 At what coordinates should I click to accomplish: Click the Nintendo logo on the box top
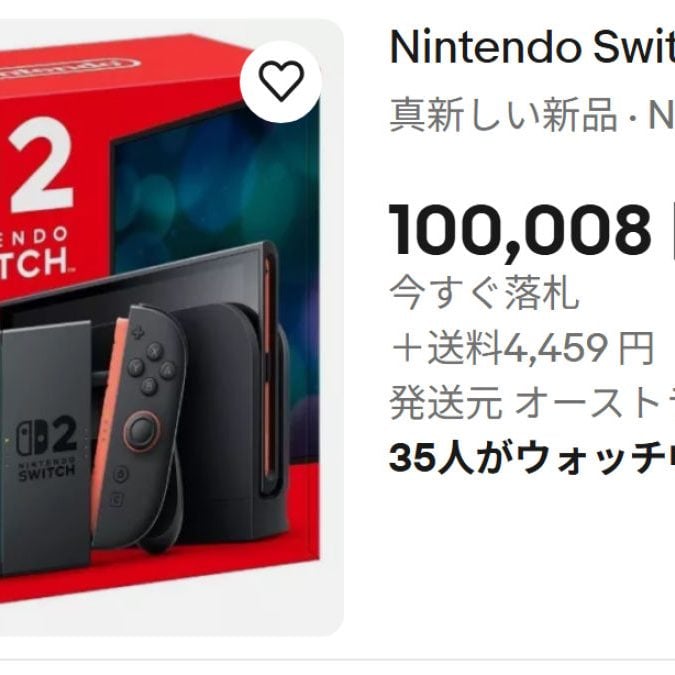(71, 69)
